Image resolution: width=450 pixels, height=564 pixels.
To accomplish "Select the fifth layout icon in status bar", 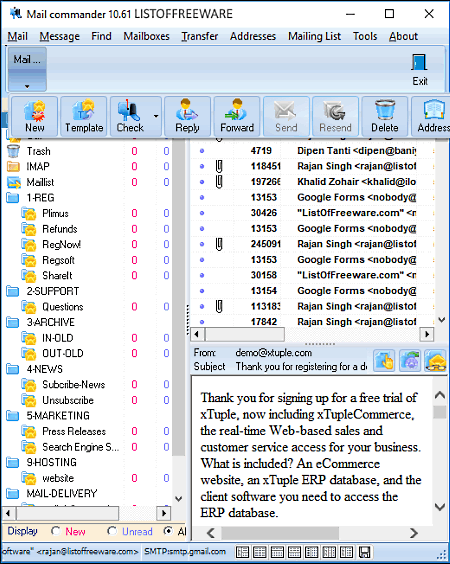I will [x=312, y=552].
